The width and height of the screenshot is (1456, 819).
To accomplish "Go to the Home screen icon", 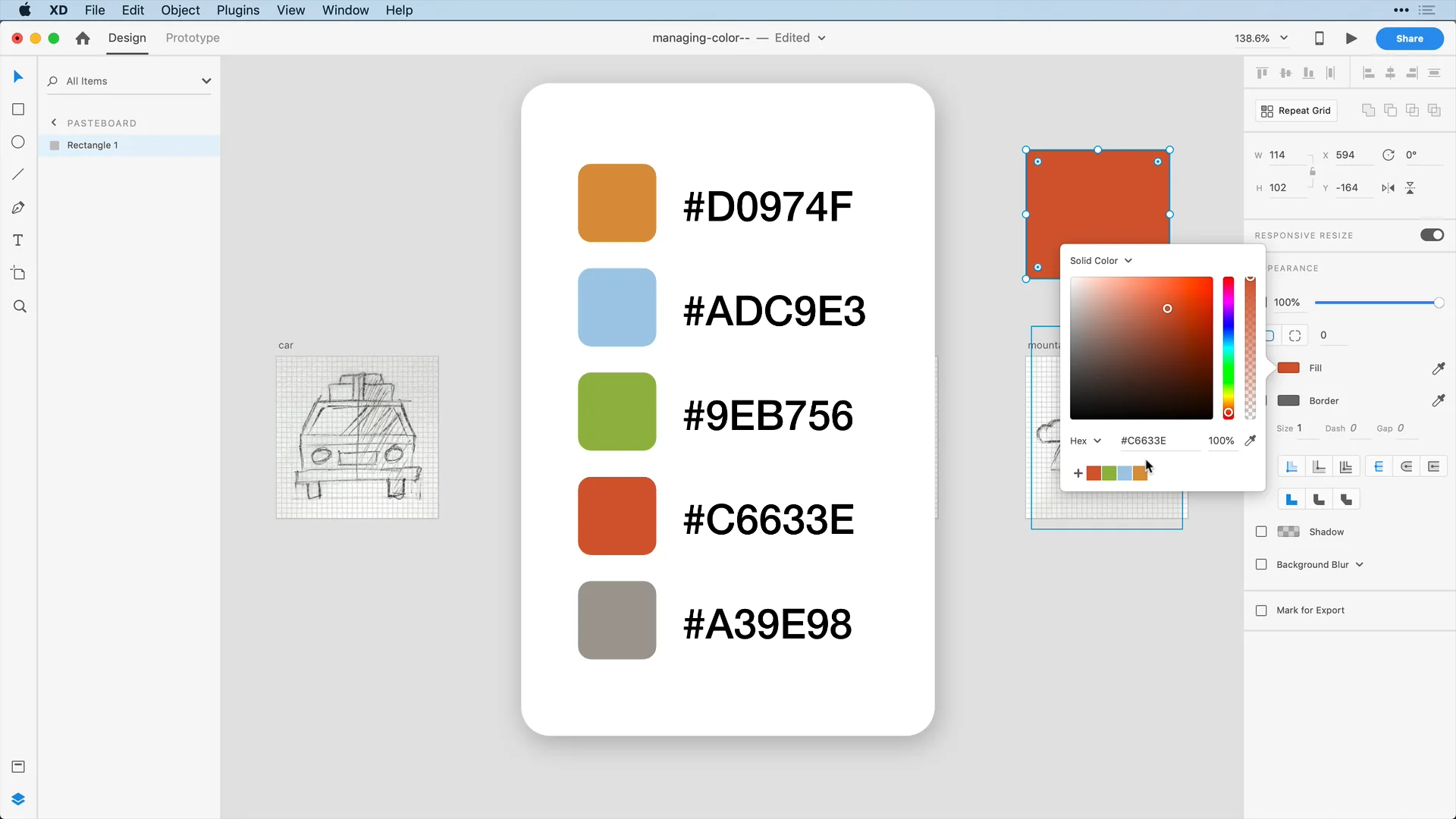I will click(83, 38).
